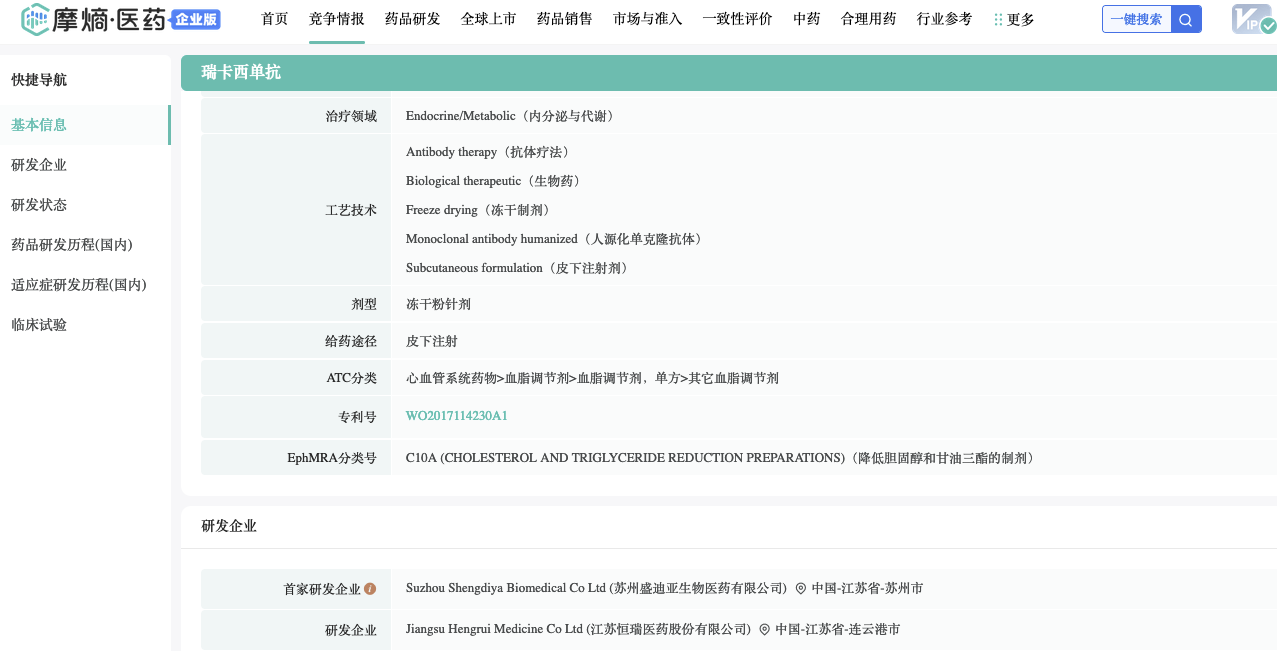Screen dimensions: 1277x651
Task: Click the 工艺技术 row label
Action: (351, 210)
